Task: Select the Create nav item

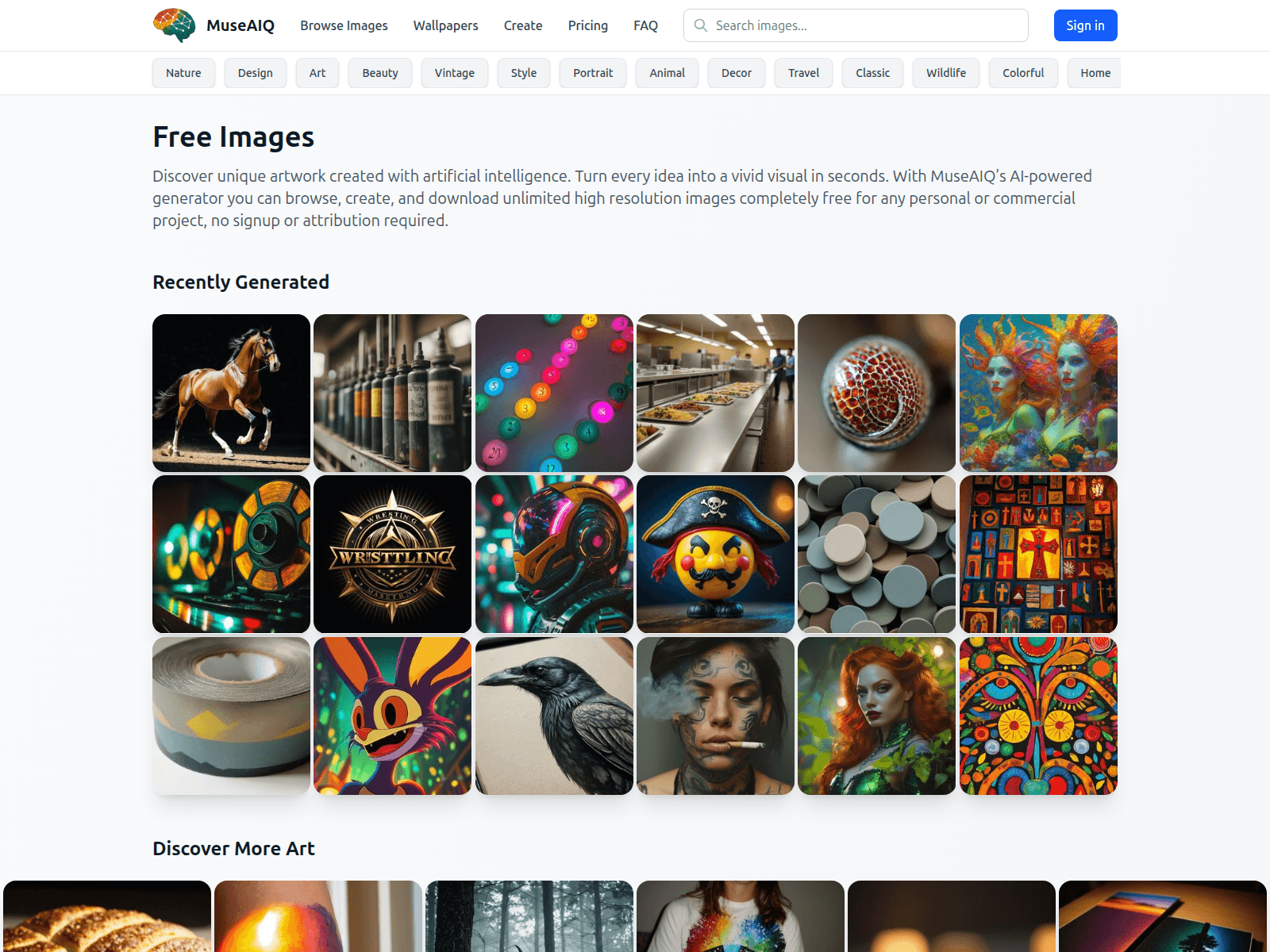Action: tap(523, 25)
